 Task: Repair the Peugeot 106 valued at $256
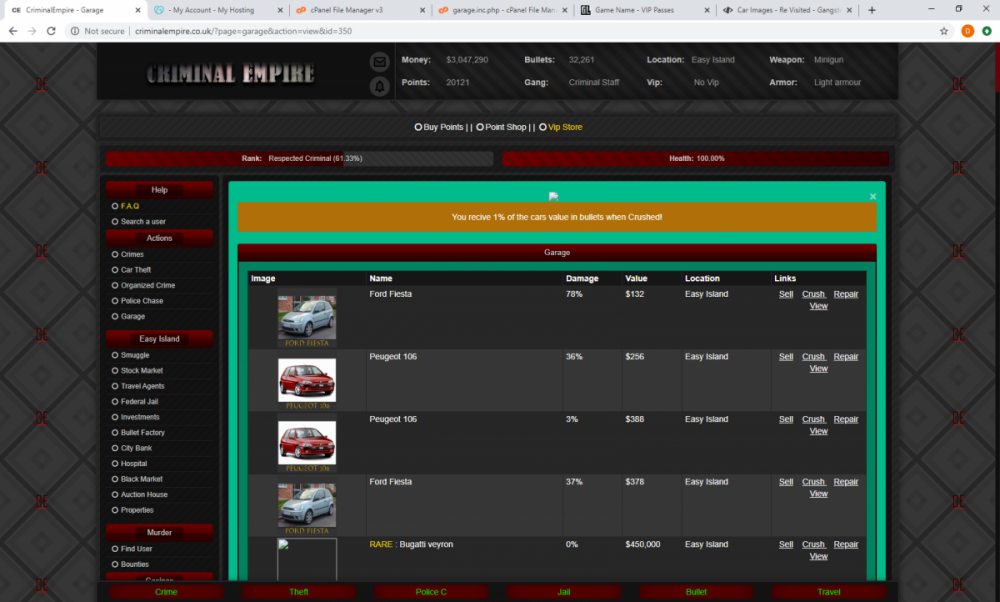pyautogui.click(x=846, y=357)
